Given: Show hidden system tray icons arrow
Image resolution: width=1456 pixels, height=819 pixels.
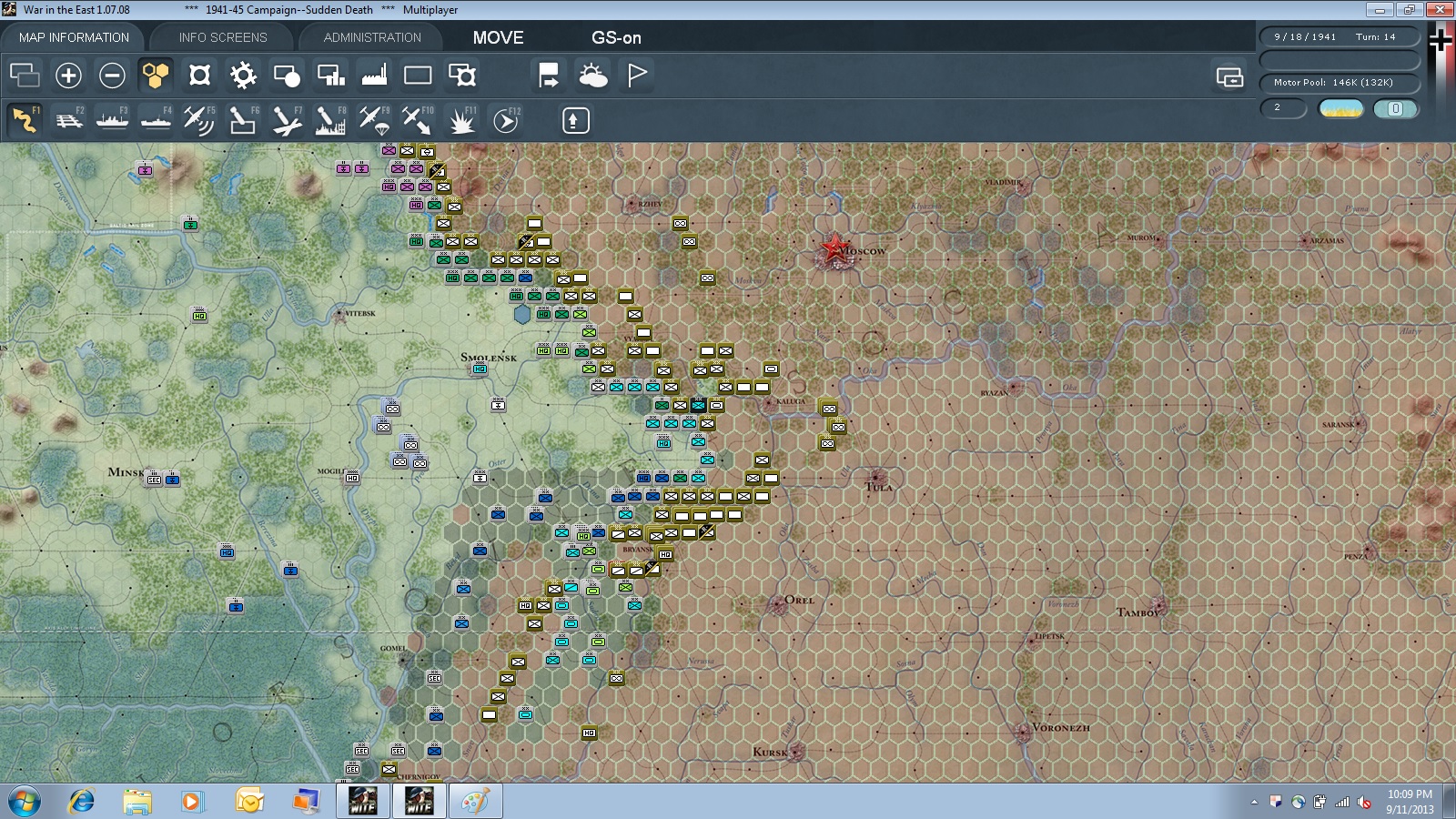Looking at the screenshot, I should pyautogui.click(x=1254, y=803).
